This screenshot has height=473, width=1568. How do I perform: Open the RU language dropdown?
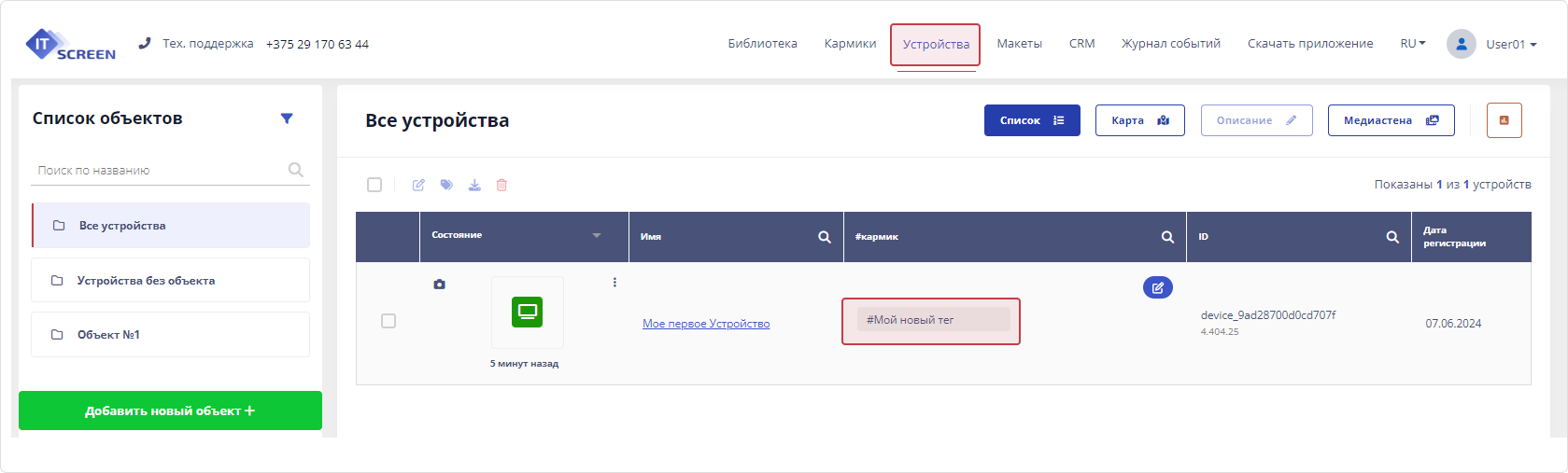click(x=1413, y=44)
